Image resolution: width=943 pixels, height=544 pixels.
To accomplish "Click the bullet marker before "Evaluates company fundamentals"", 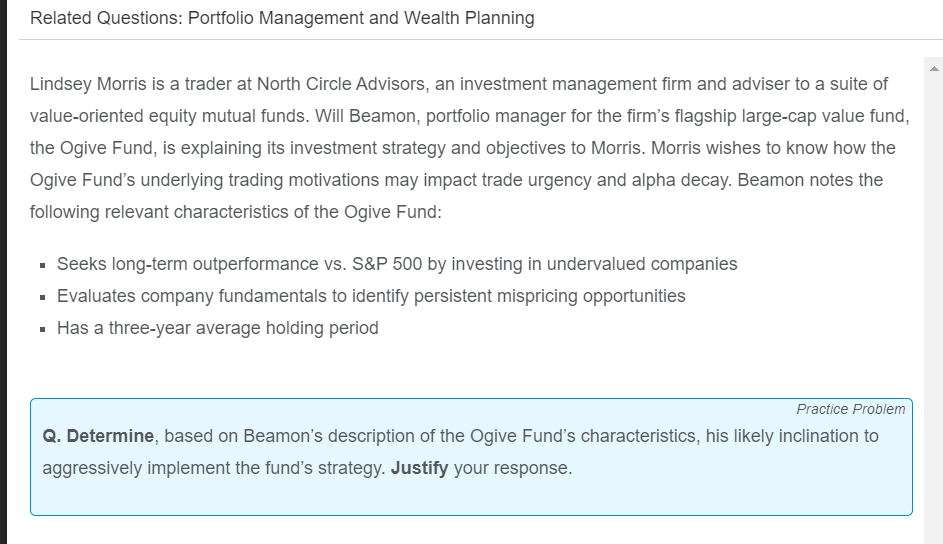I will [x=43, y=297].
